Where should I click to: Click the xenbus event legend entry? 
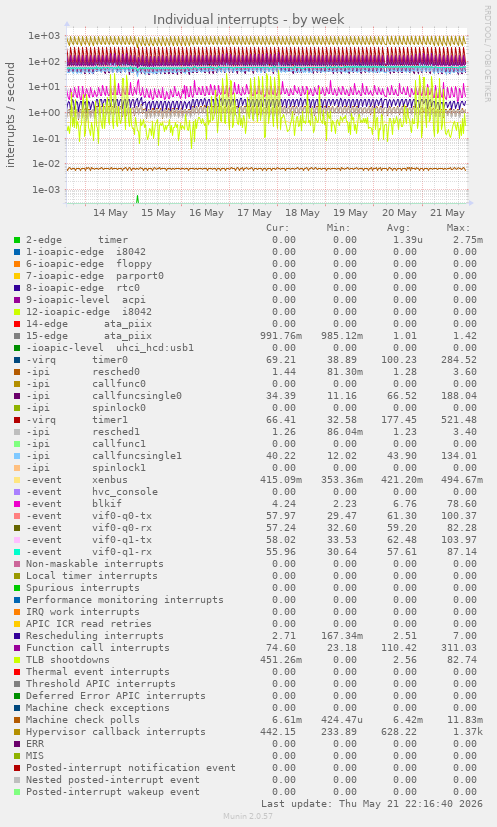[x=77, y=480]
